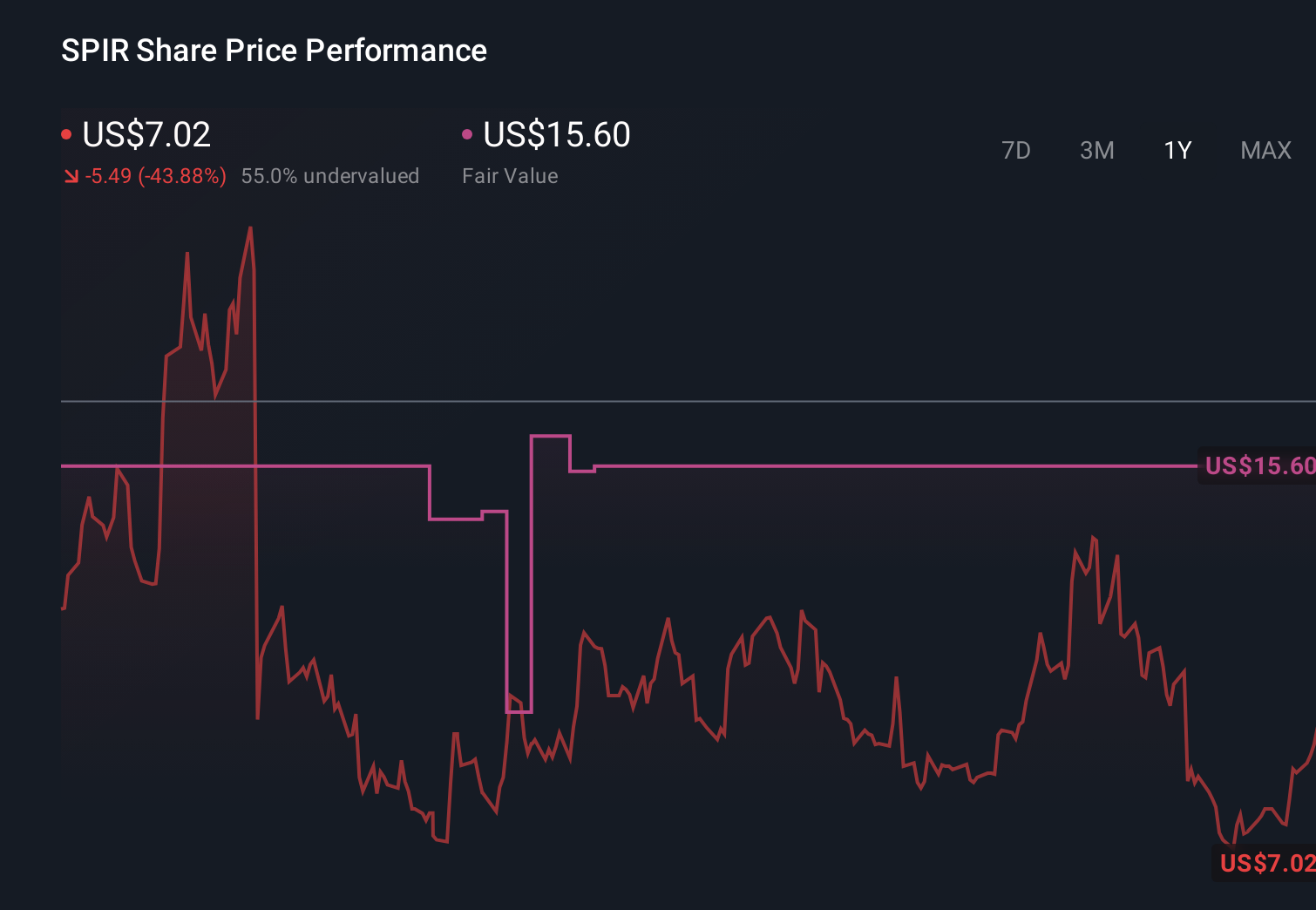The width and height of the screenshot is (1316, 910).
Task: Click the lowest dip of the fair value line
Action: (x=519, y=711)
